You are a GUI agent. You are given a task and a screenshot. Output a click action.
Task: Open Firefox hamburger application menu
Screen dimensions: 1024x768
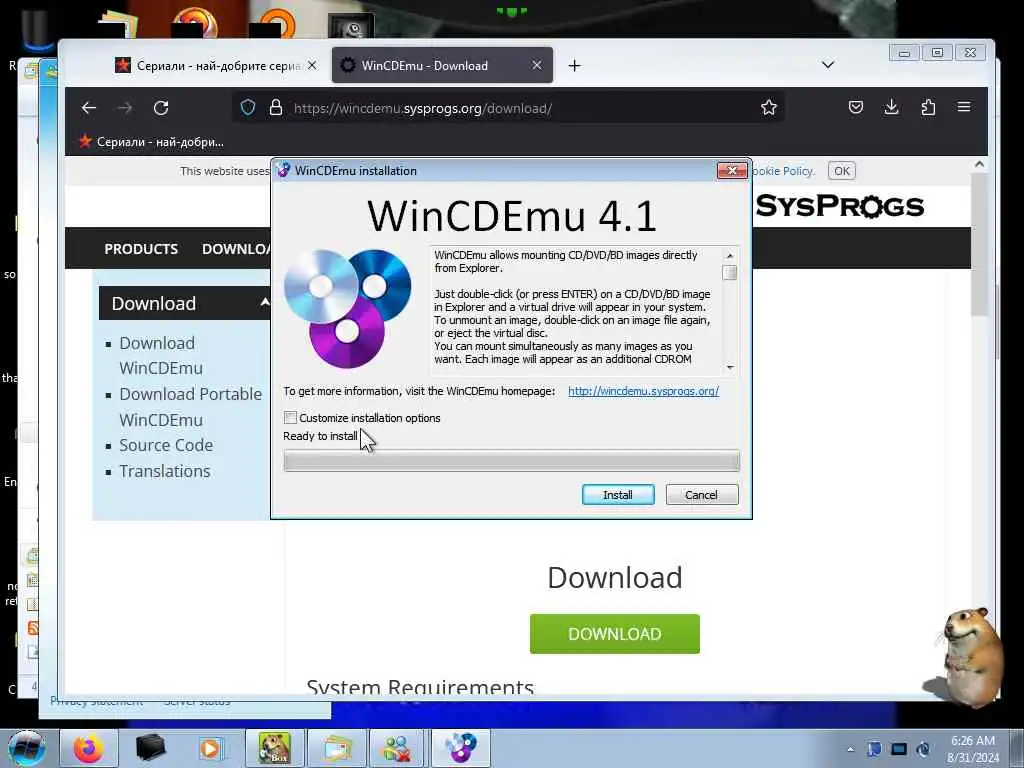pos(964,107)
